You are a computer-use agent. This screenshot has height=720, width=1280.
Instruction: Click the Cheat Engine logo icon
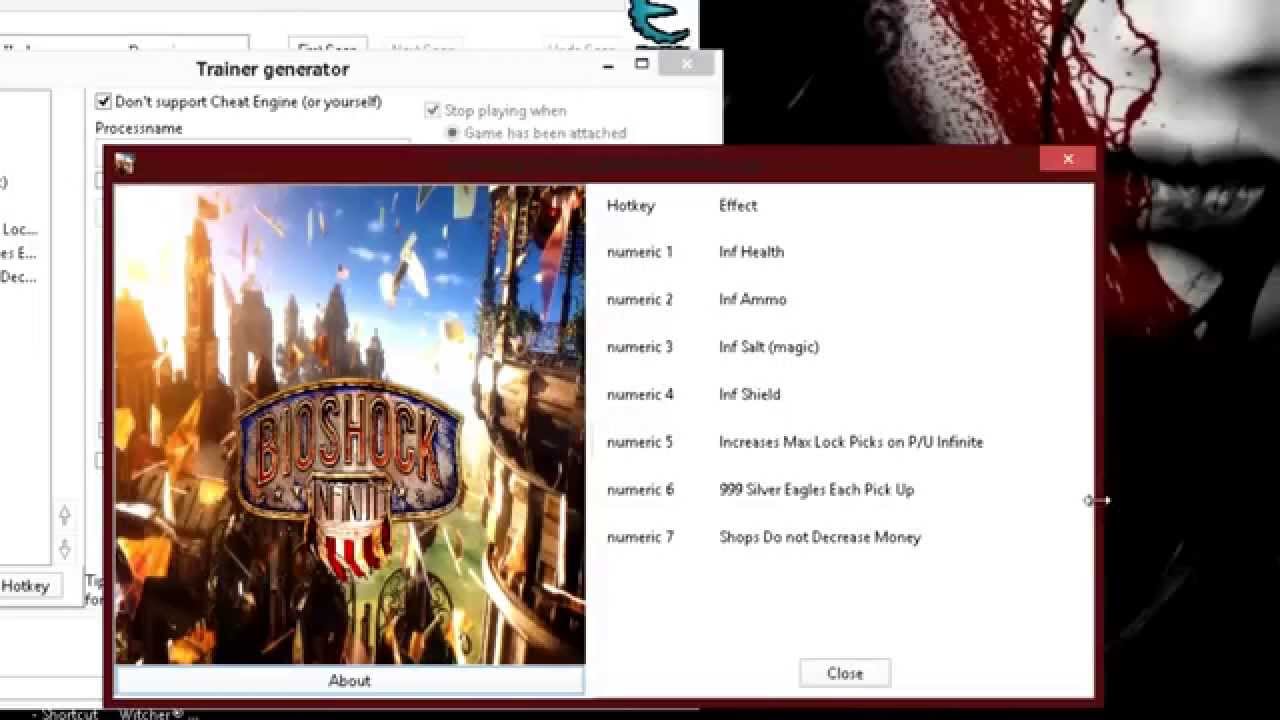tap(658, 22)
